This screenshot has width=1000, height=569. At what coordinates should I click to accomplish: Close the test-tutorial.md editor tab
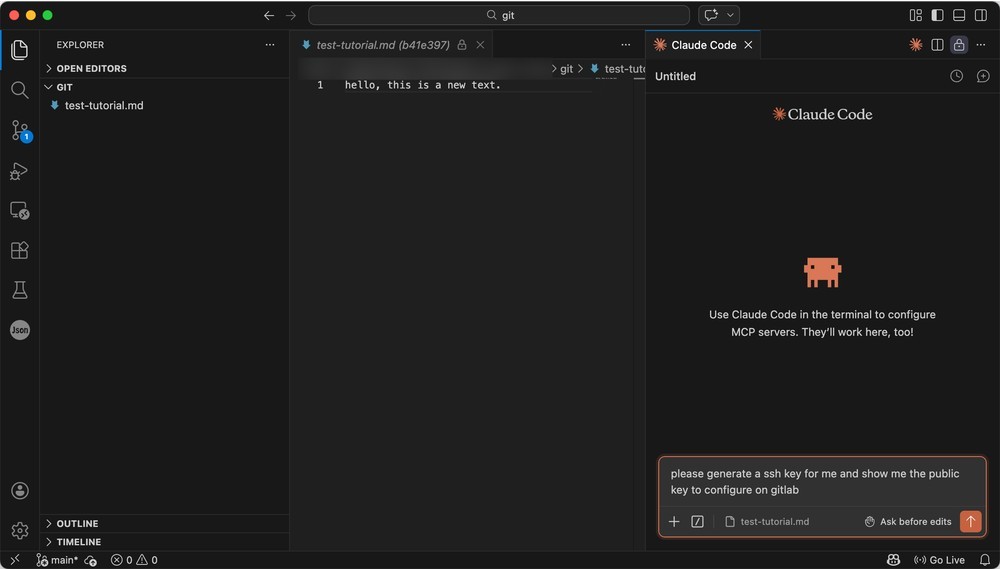[x=480, y=45]
